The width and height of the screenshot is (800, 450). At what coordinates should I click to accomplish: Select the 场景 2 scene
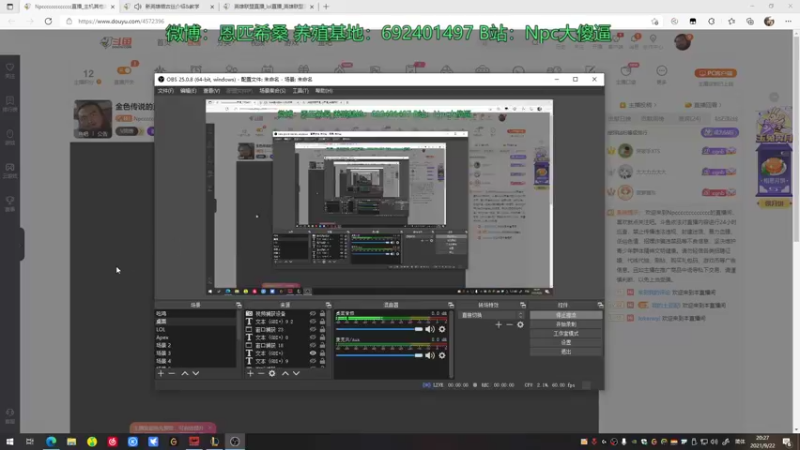point(195,345)
